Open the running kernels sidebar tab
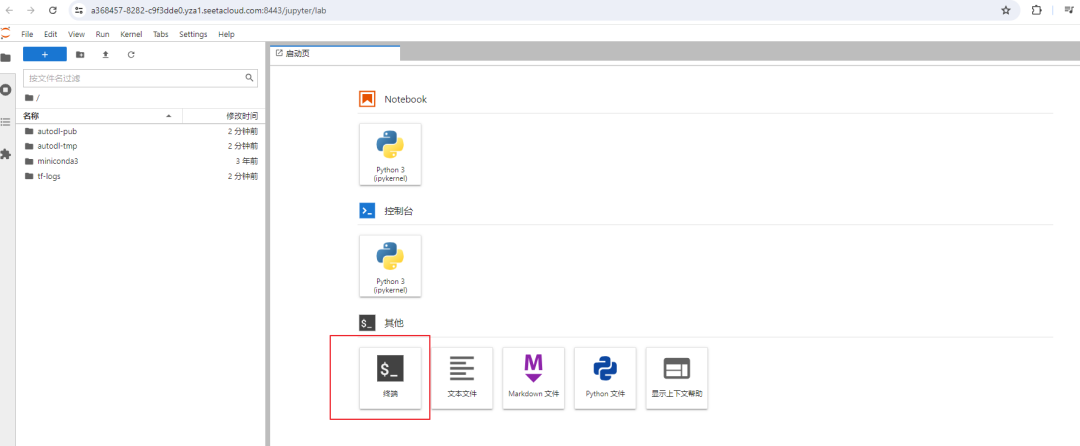Image resolution: width=1080 pixels, height=446 pixels. pos(6,89)
